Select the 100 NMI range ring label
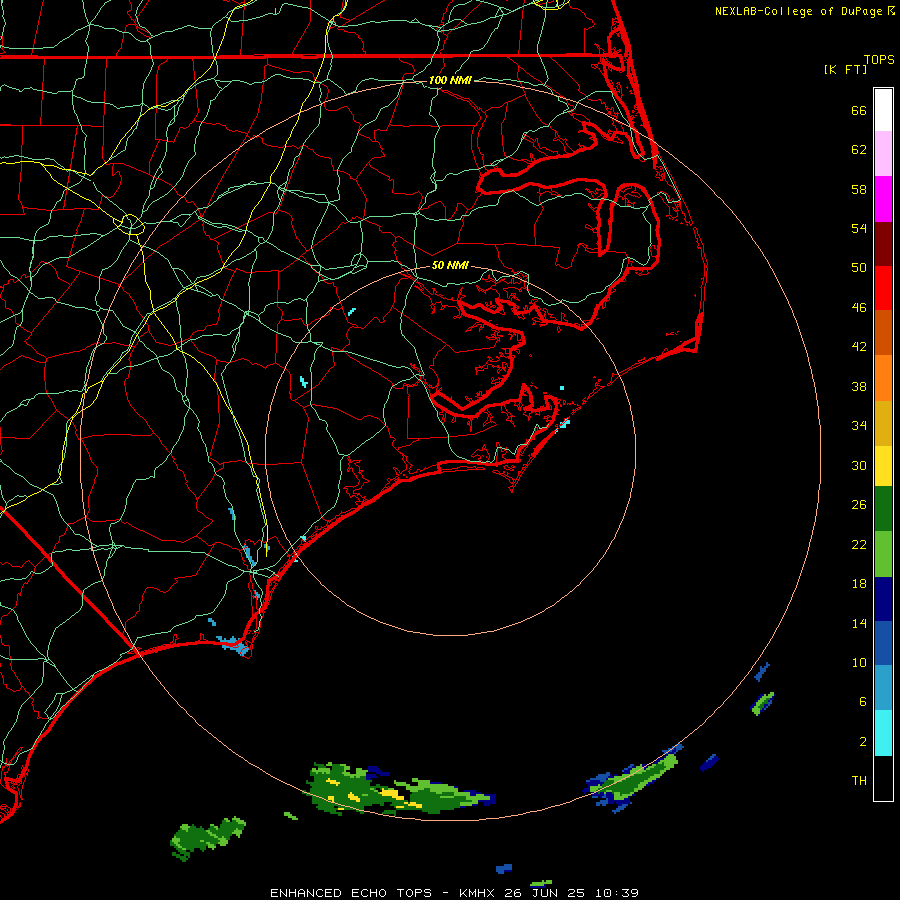 coord(450,80)
